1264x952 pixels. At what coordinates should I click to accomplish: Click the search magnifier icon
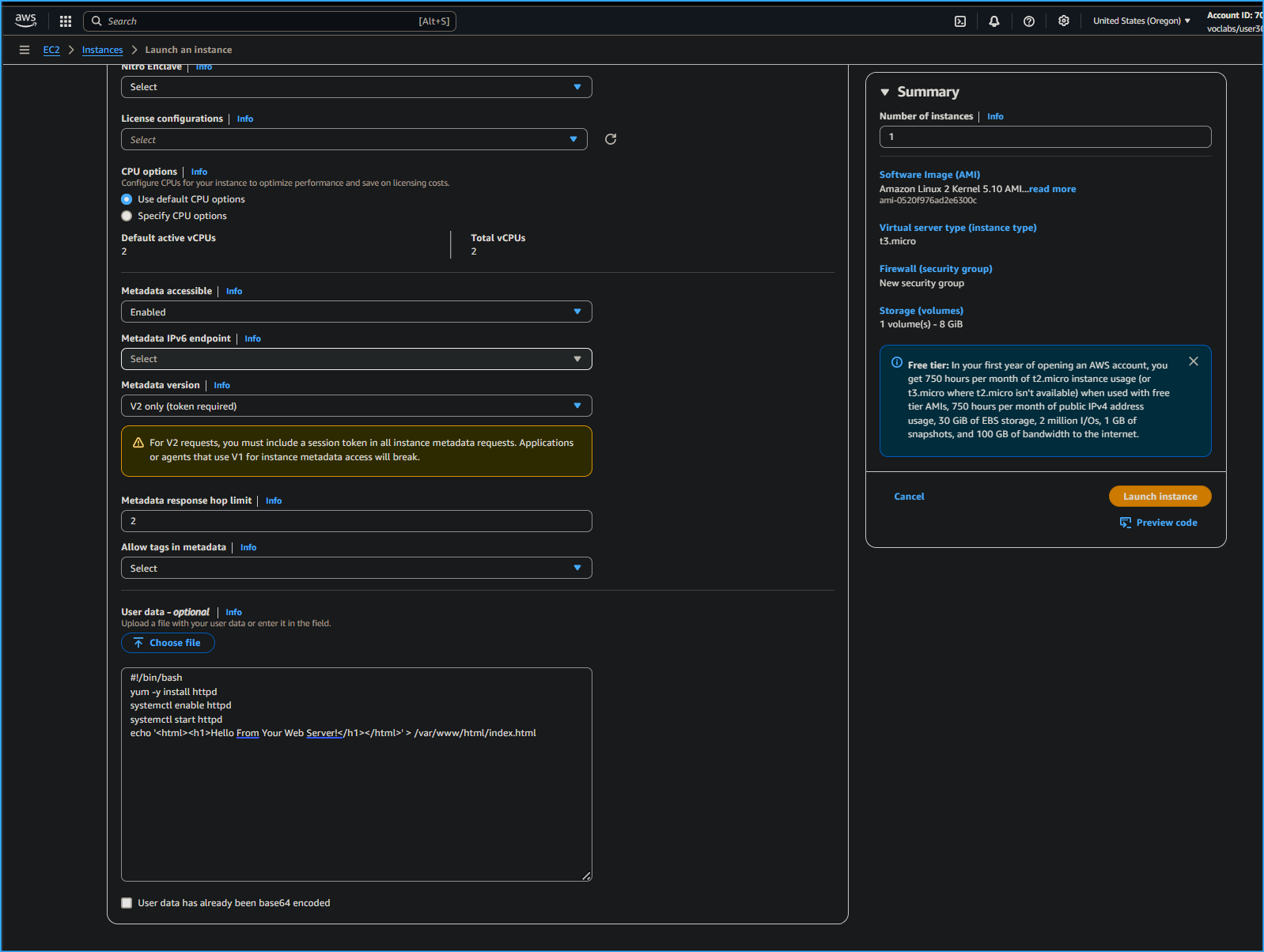point(97,21)
